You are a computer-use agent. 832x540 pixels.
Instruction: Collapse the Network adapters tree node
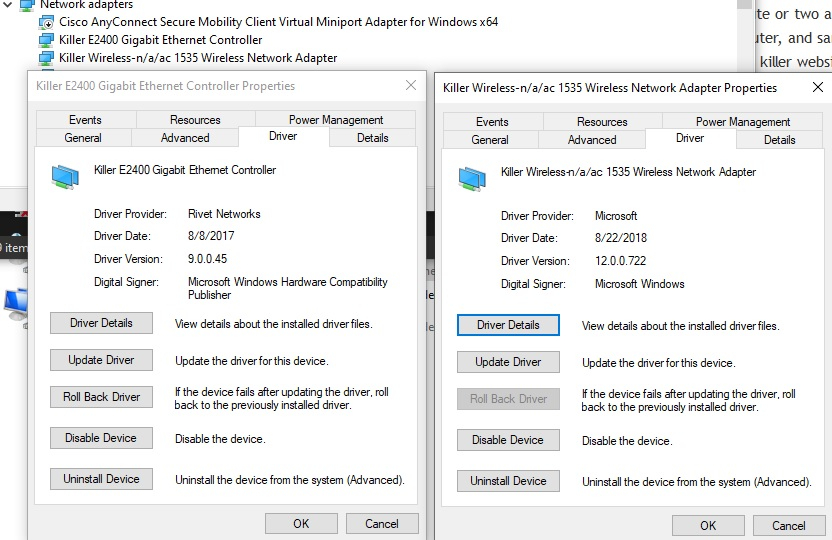[x=8, y=4]
